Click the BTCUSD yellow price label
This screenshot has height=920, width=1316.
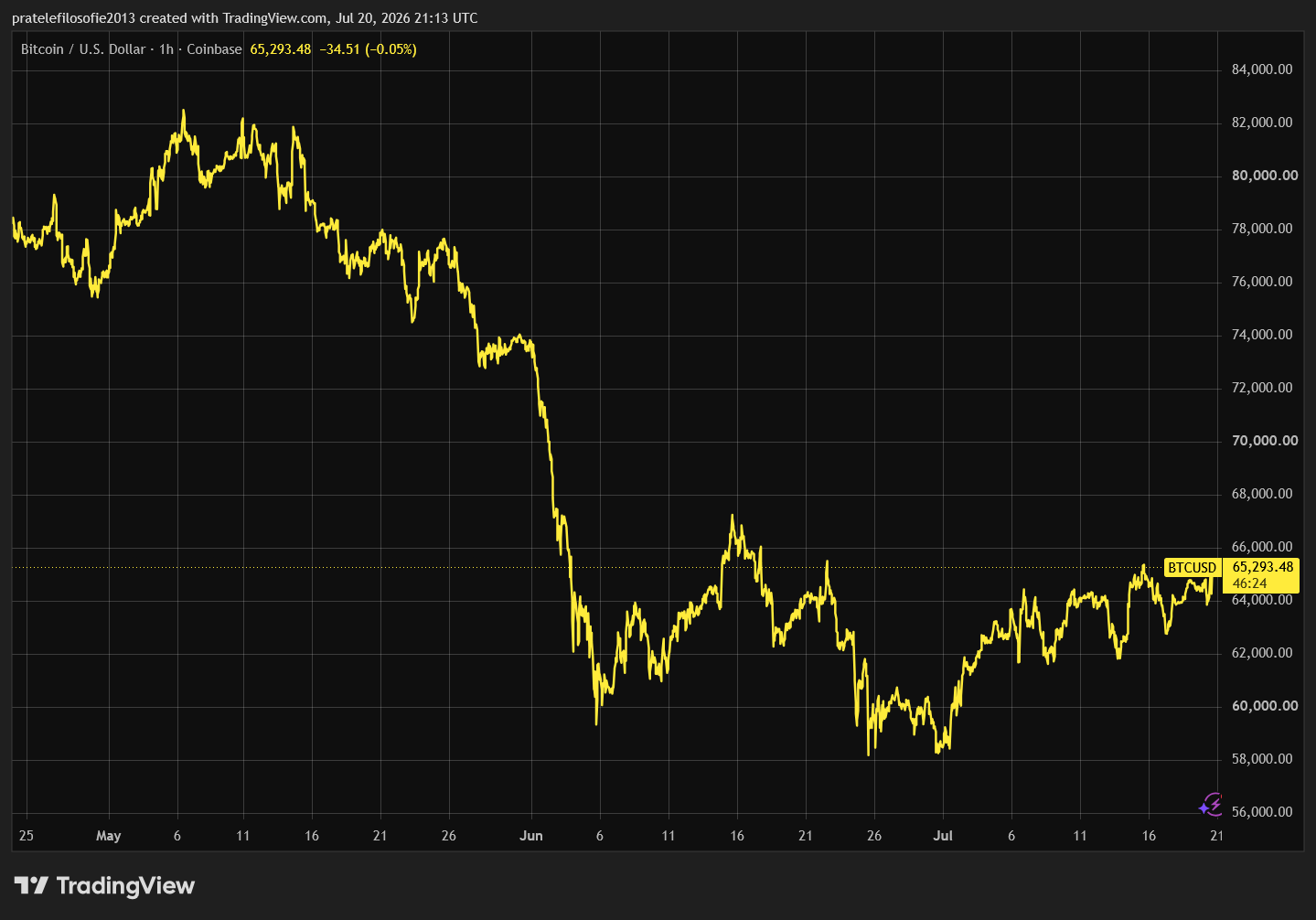[1192, 568]
